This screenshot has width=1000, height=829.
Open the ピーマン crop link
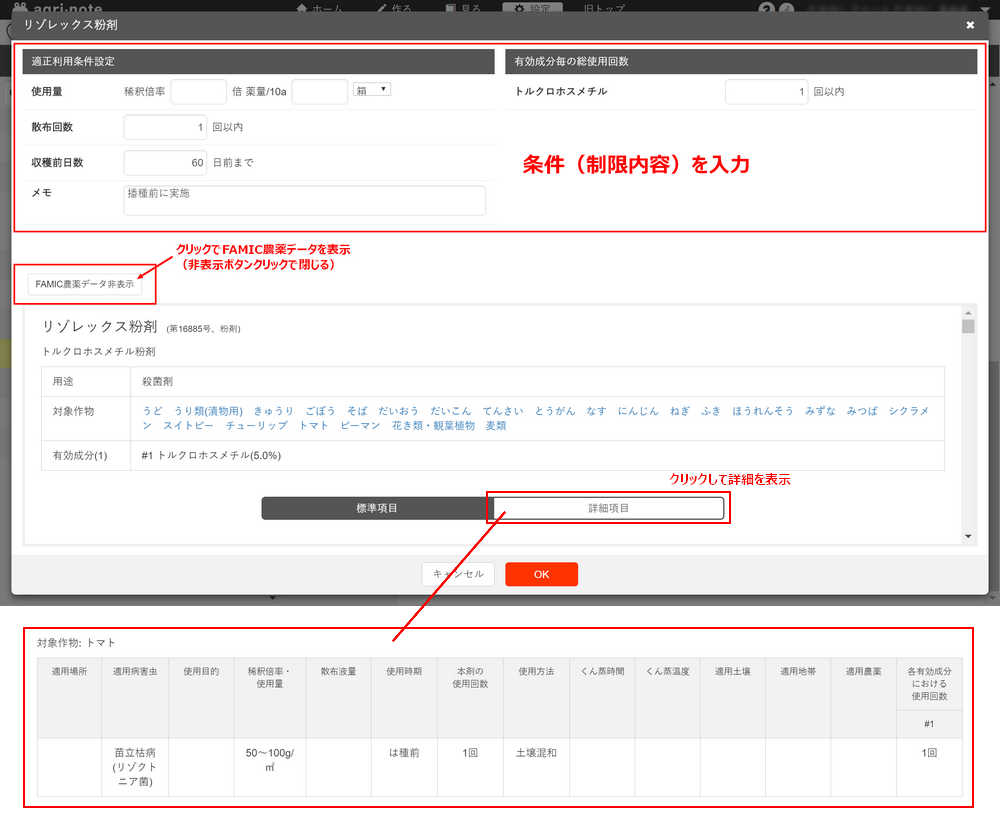coord(360,426)
